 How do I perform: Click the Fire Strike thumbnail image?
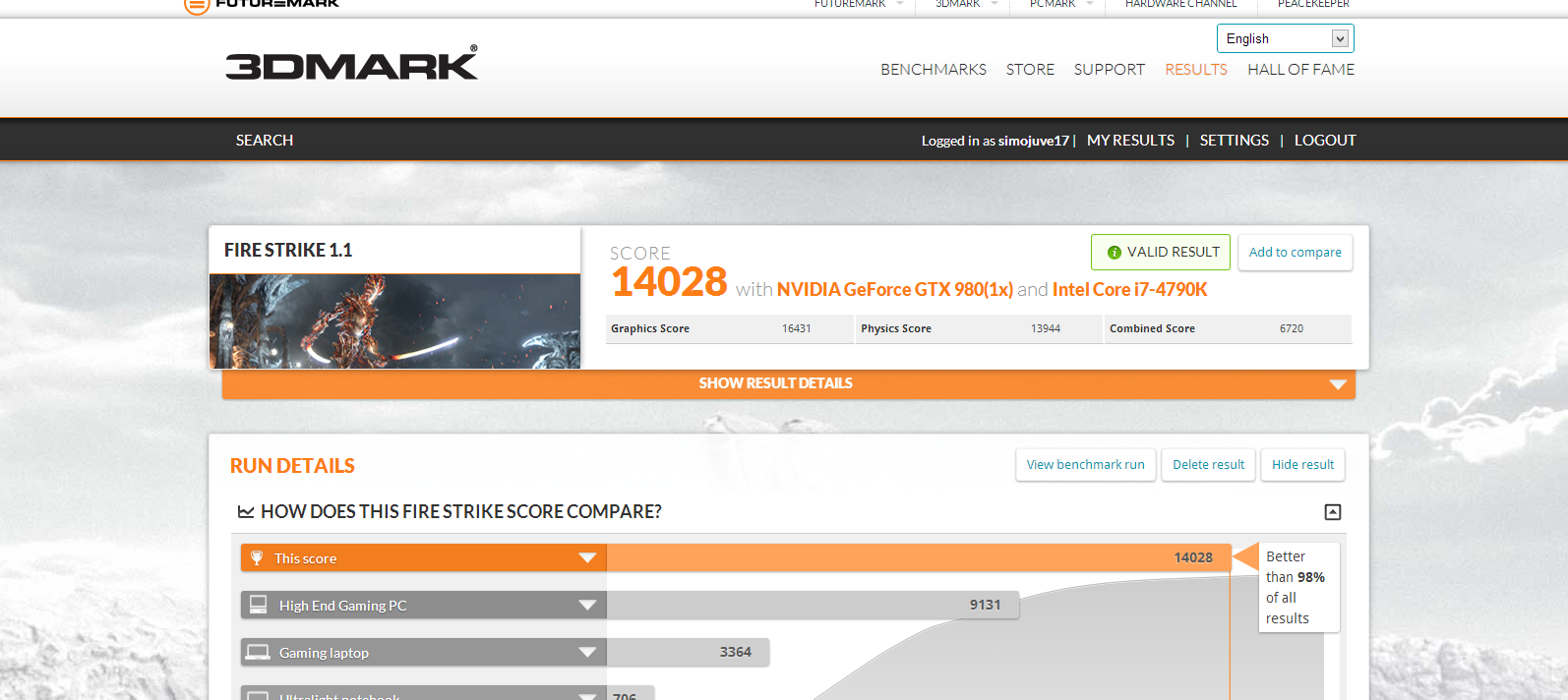click(394, 321)
